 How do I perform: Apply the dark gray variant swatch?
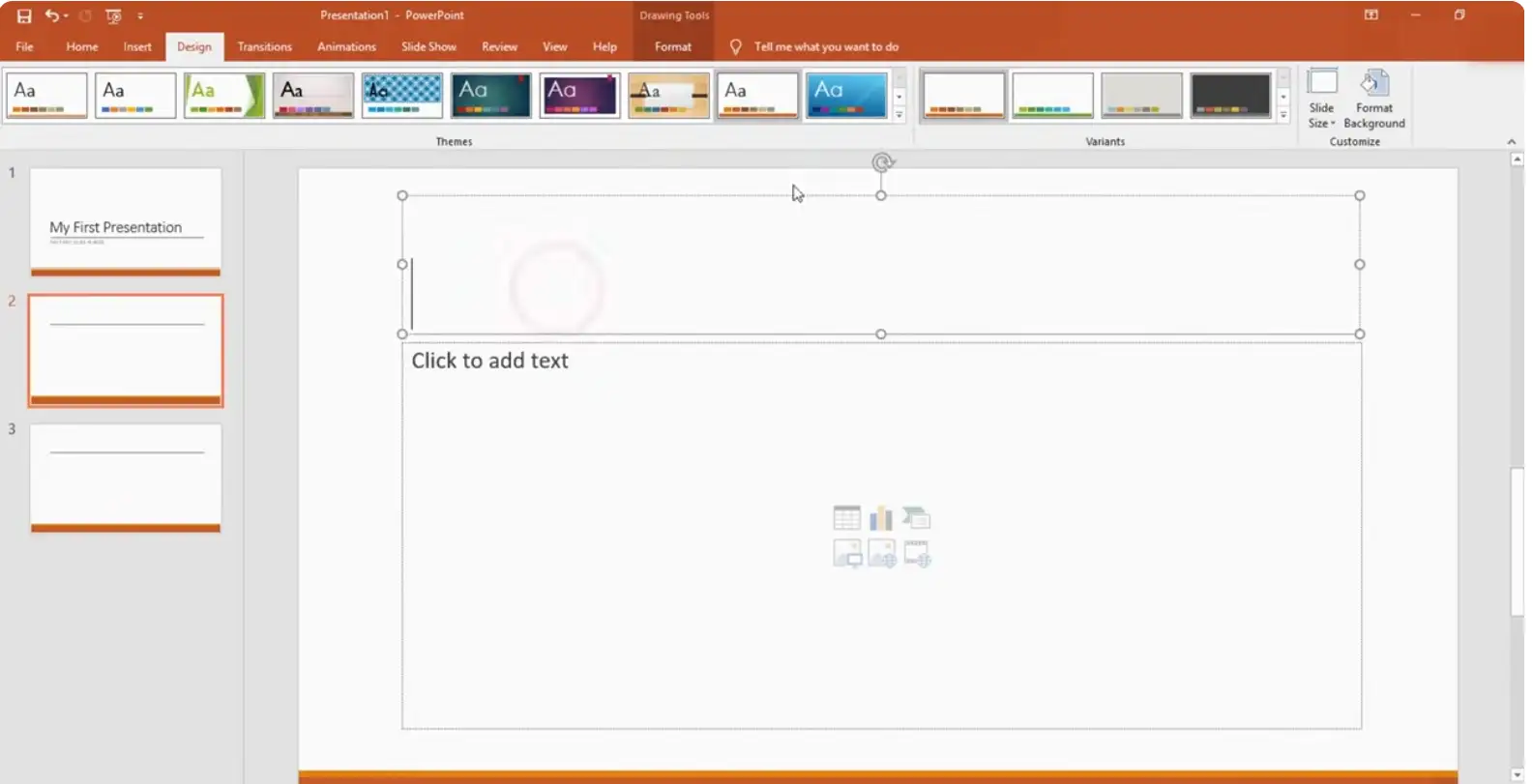1230,95
